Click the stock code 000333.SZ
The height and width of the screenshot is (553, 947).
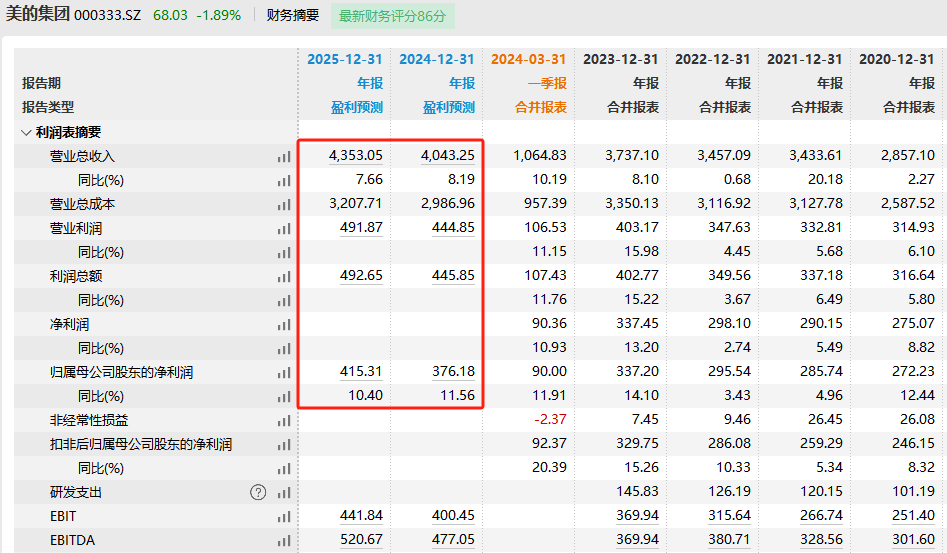(x=108, y=16)
